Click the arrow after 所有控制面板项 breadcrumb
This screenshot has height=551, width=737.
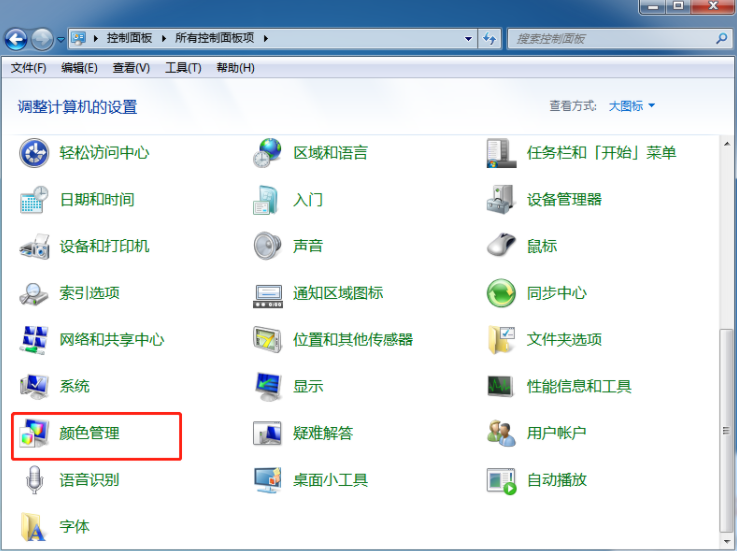[x=267, y=39]
